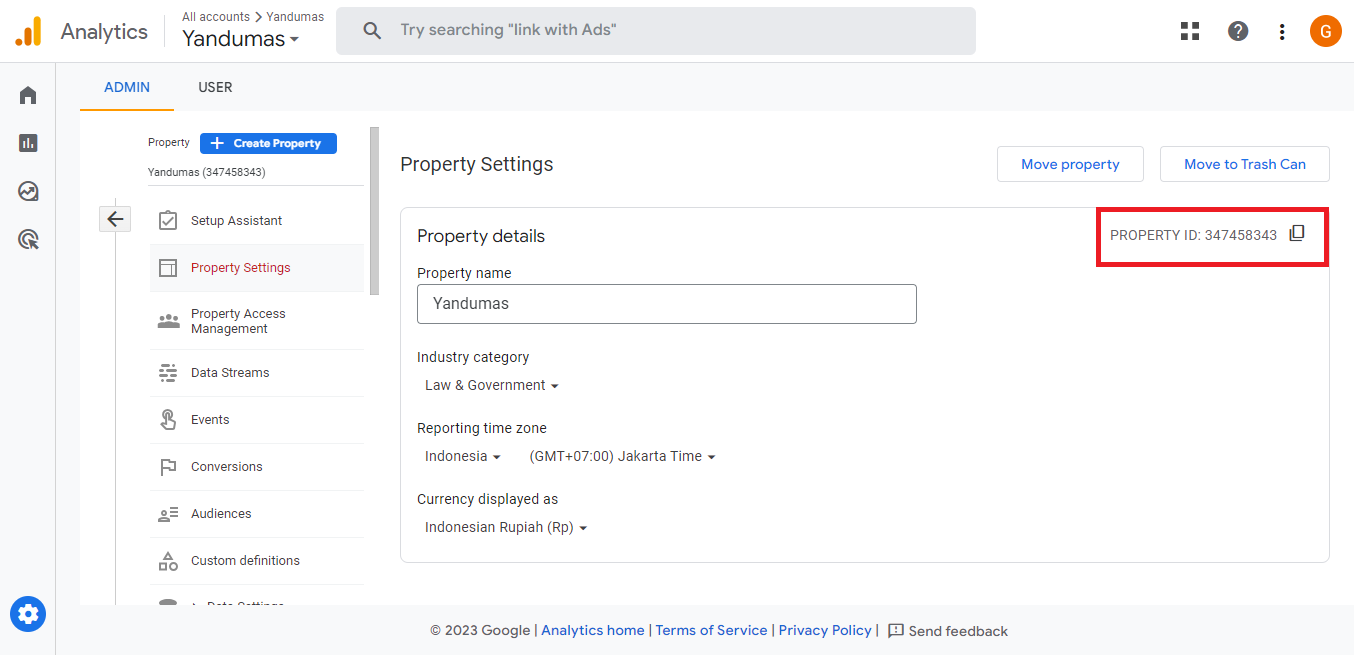This screenshot has width=1354, height=655.
Task: Open the Analytics home link
Action: pyautogui.click(x=593, y=630)
